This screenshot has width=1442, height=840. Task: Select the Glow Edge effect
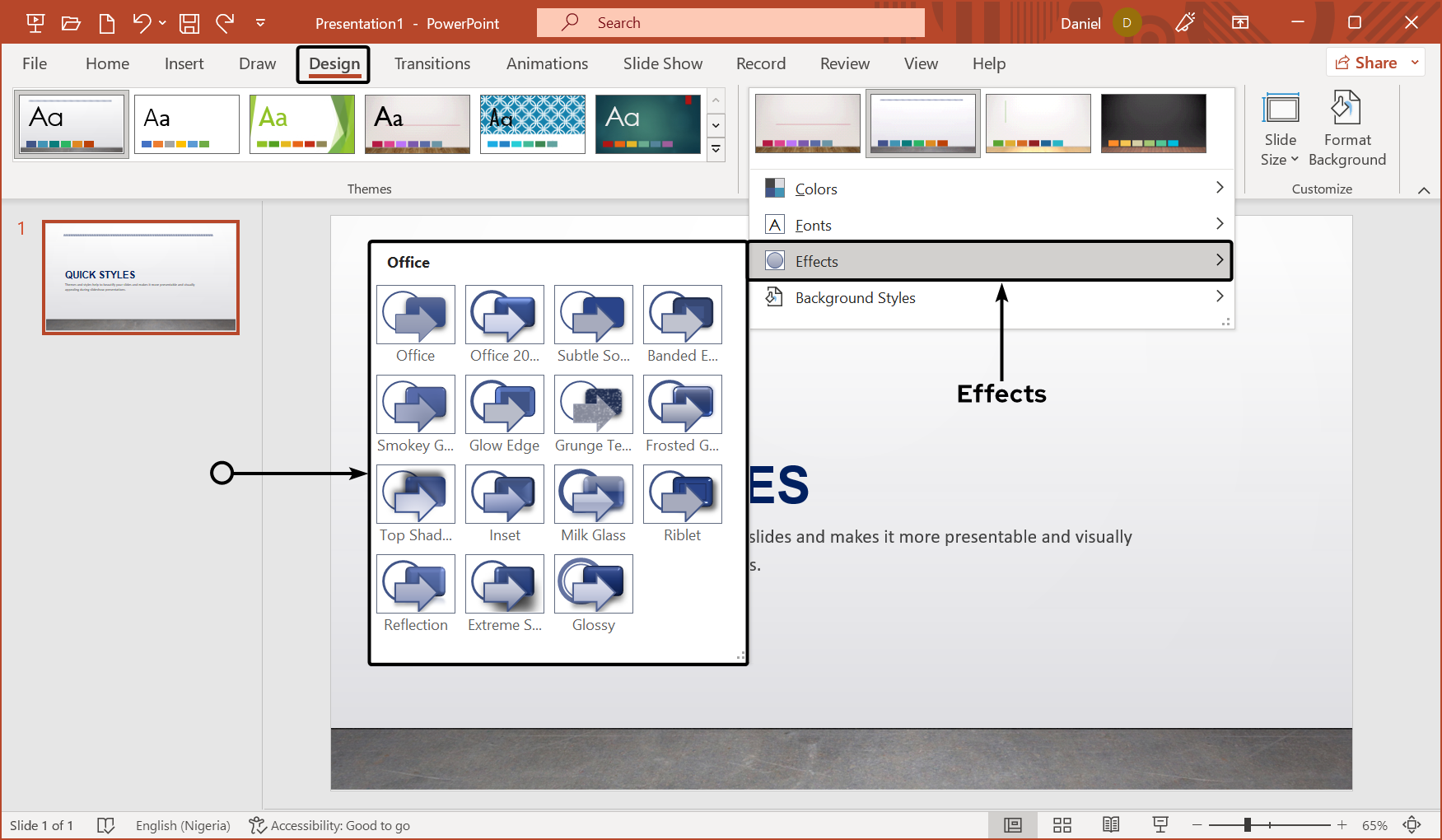point(504,404)
